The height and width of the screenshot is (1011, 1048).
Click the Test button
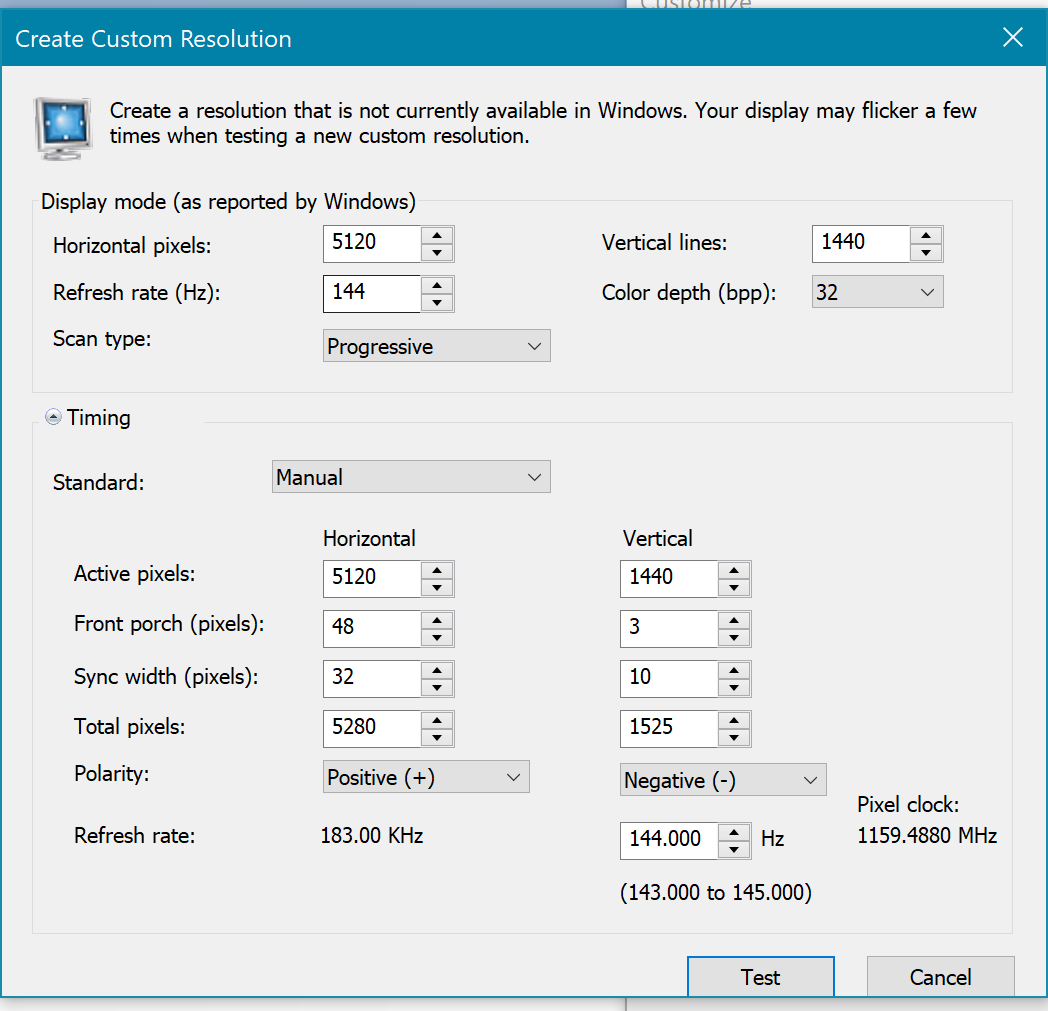point(760,977)
